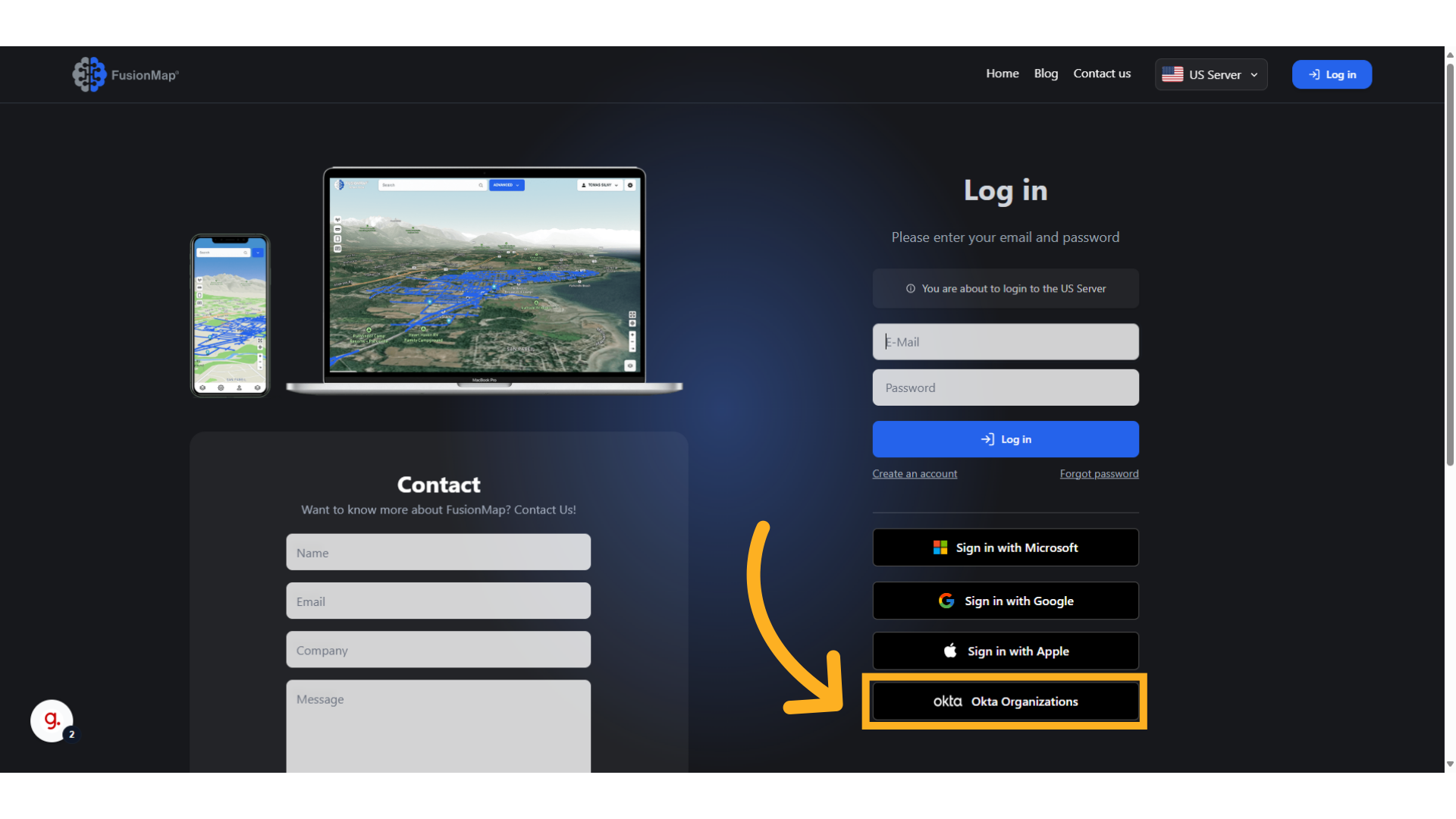Screen dimensions: 1456x819
Task: Sign in with Apple
Action: [1006, 651]
